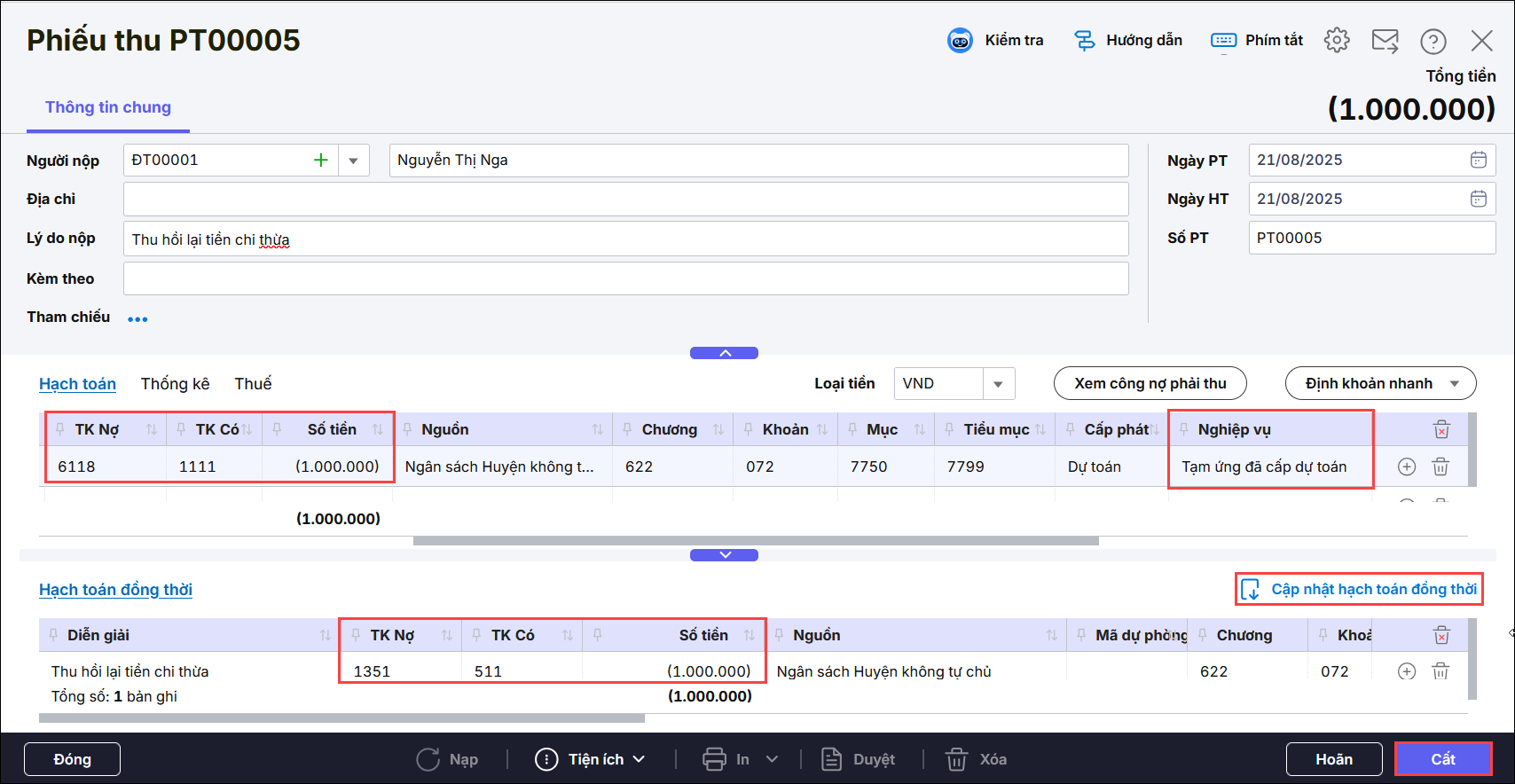This screenshot has height=784, width=1515.
Task: Open the Ngày HT calendar picker
Action: coord(1478,199)
